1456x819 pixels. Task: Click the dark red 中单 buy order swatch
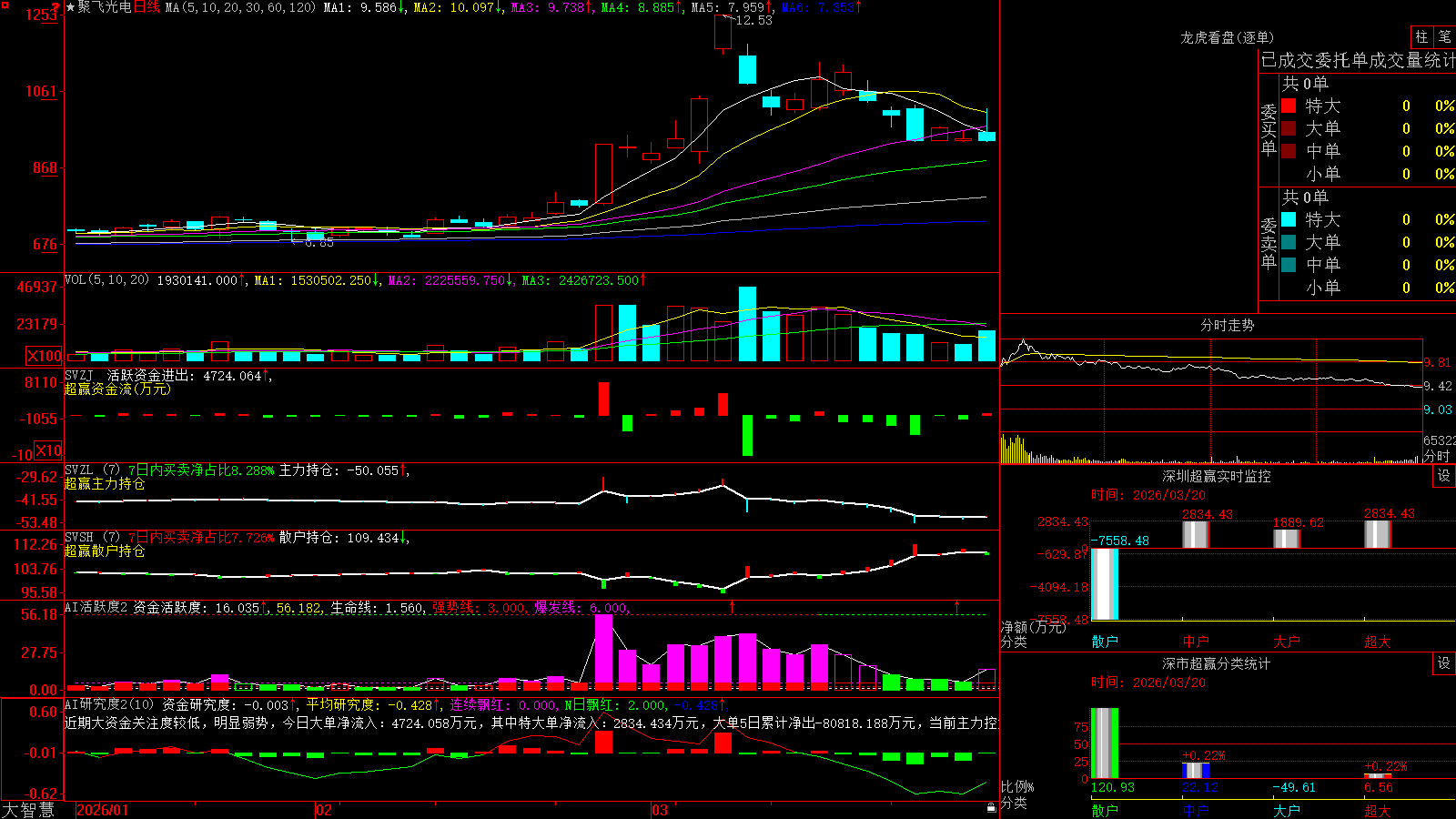tap(1289, 151)
